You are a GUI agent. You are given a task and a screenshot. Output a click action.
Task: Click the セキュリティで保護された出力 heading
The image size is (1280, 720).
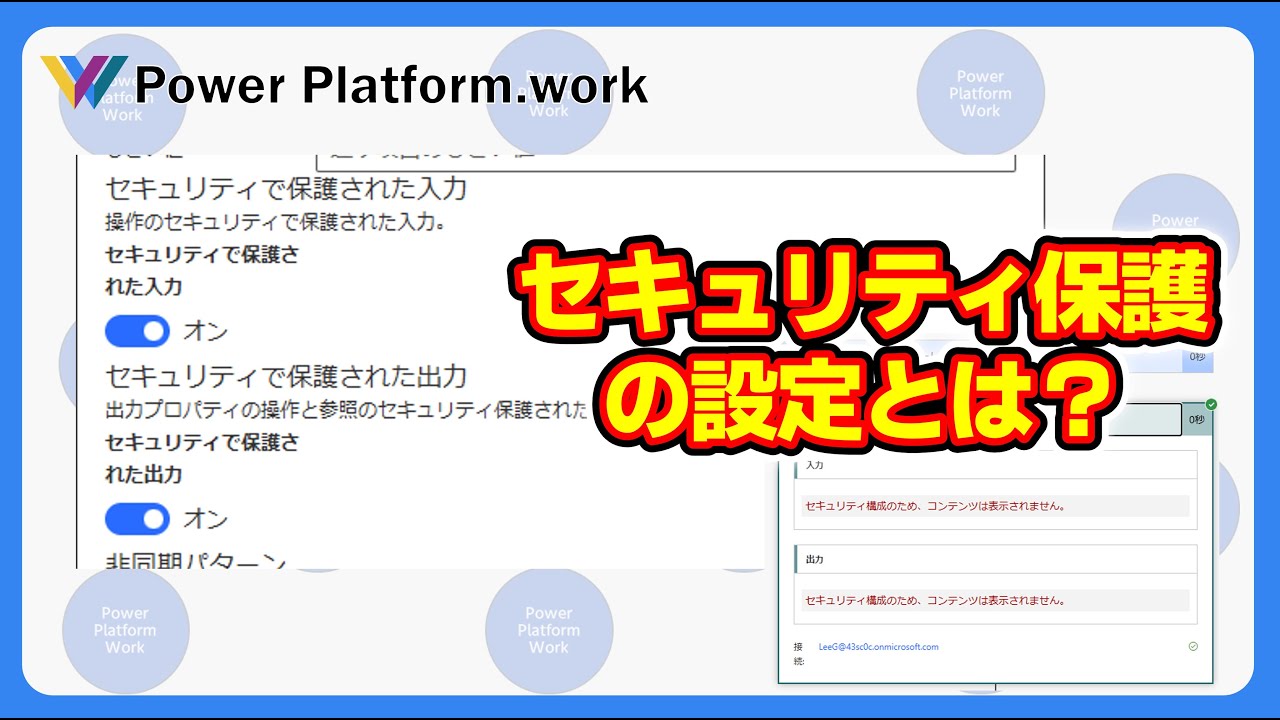[286, 377]
